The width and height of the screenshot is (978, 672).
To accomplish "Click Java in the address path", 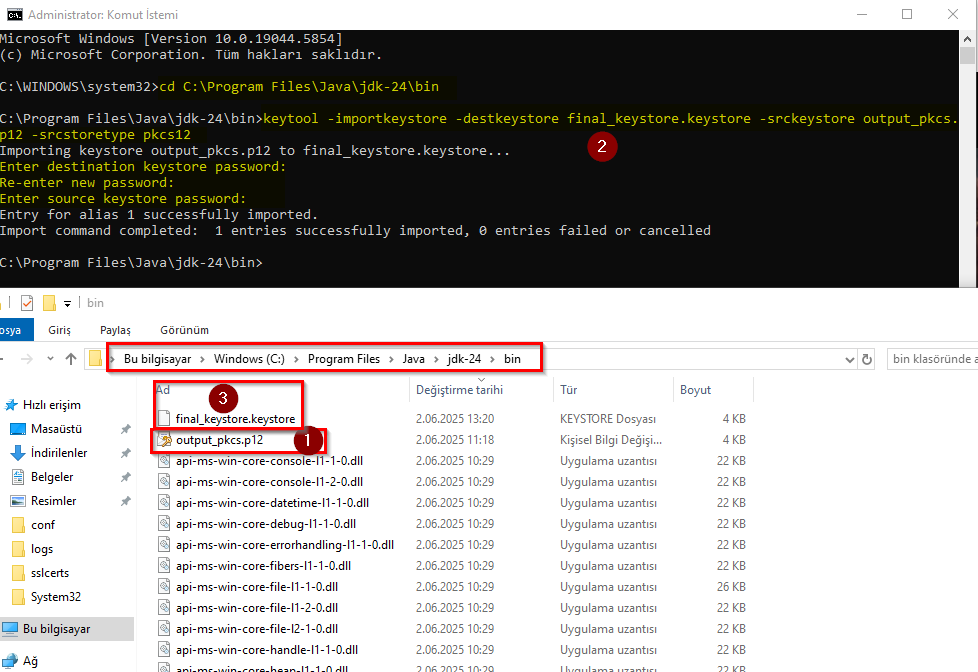I will [x=414, y=359].
